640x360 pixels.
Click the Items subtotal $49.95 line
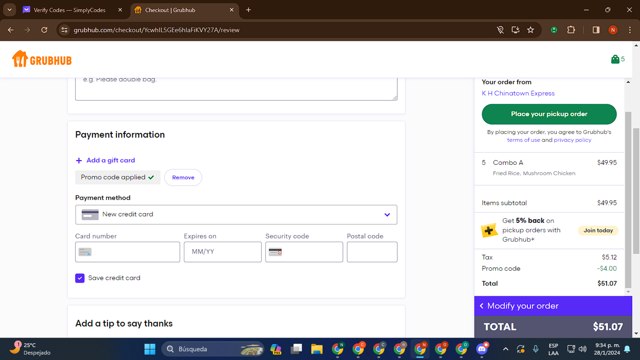(x=549, y=203)
